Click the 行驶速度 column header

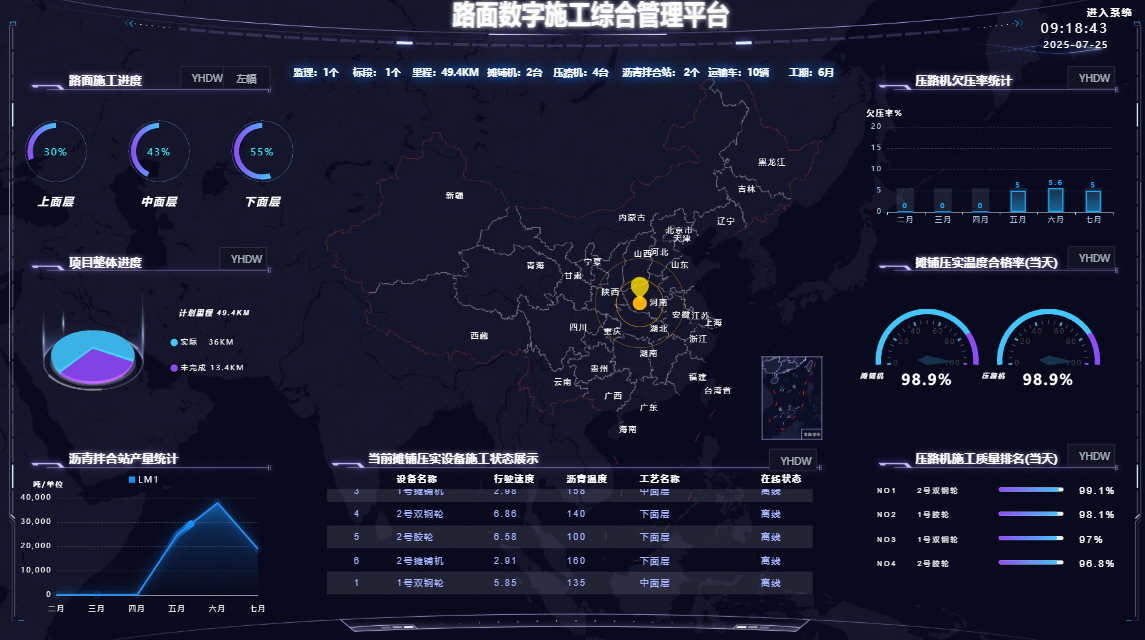(x=513, y=479)
